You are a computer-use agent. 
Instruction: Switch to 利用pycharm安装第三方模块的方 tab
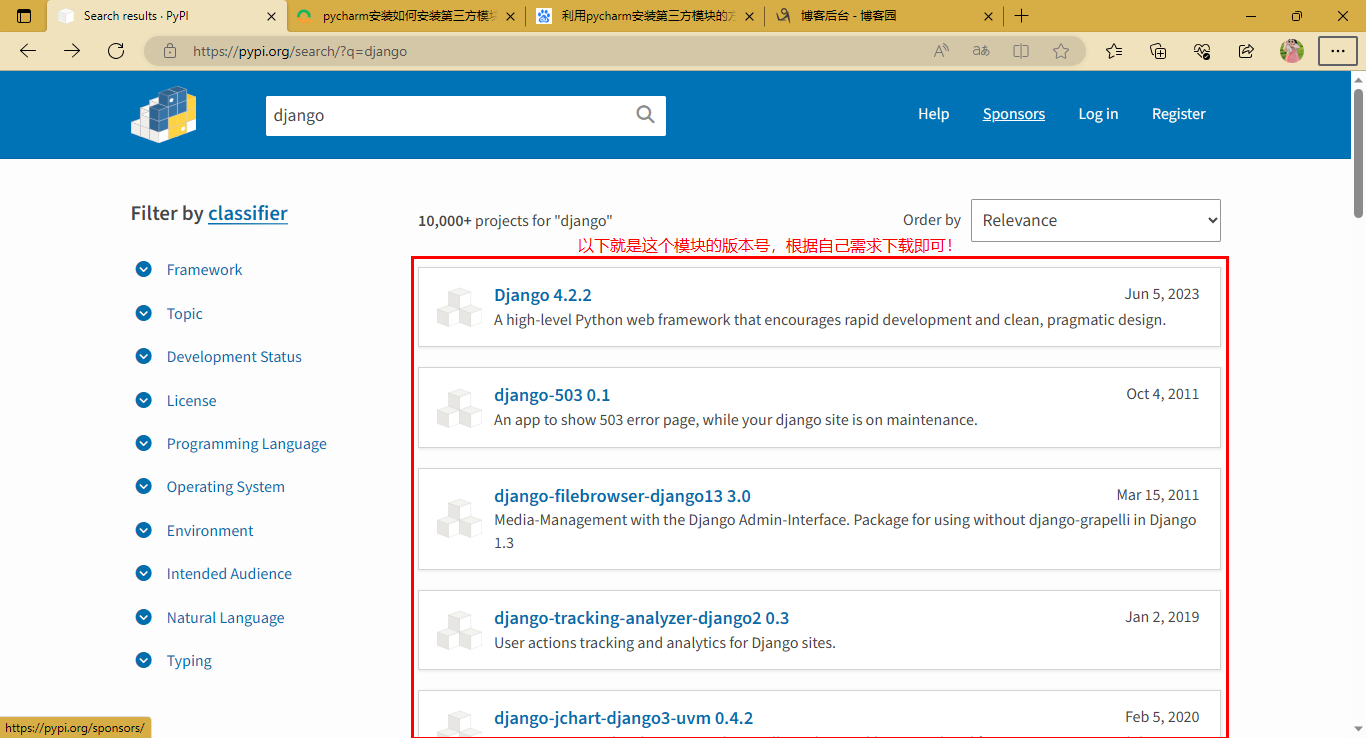coord(645,16)
